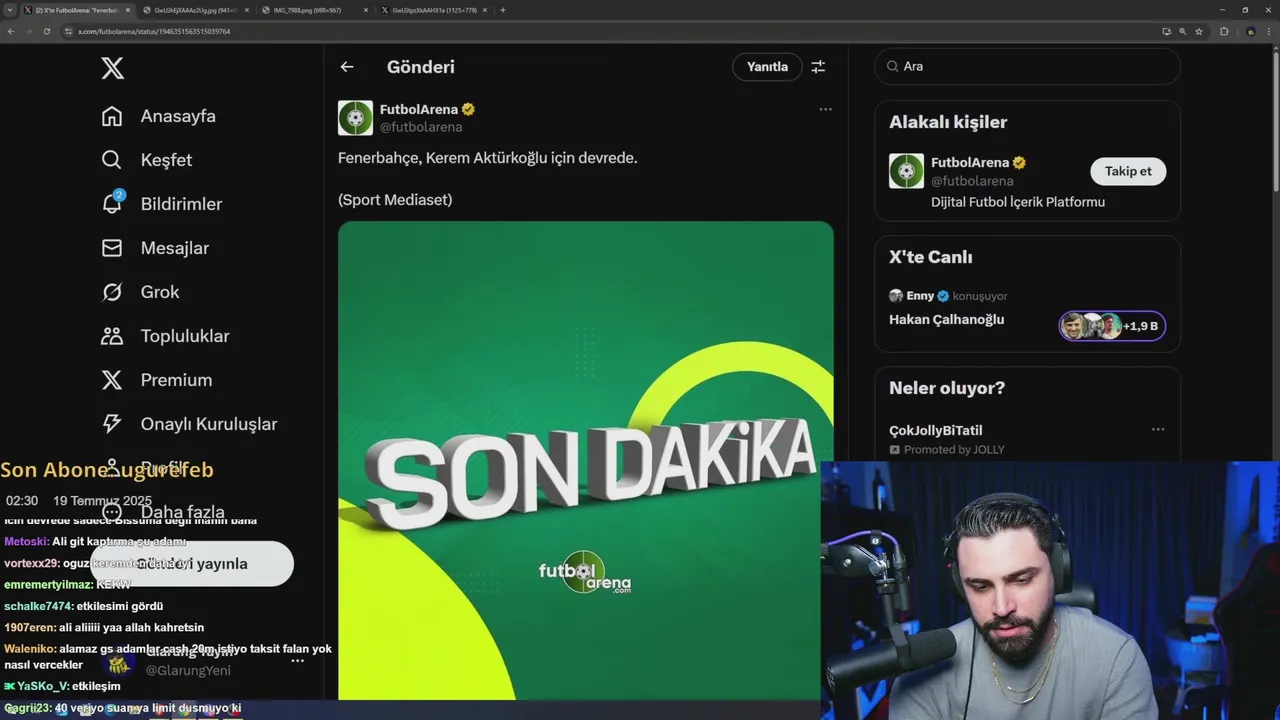Image resolution: width=1280 pixels, height=720 pixels.
Task: Click Takip et for FutbolArena
Action: point(1128,171)
